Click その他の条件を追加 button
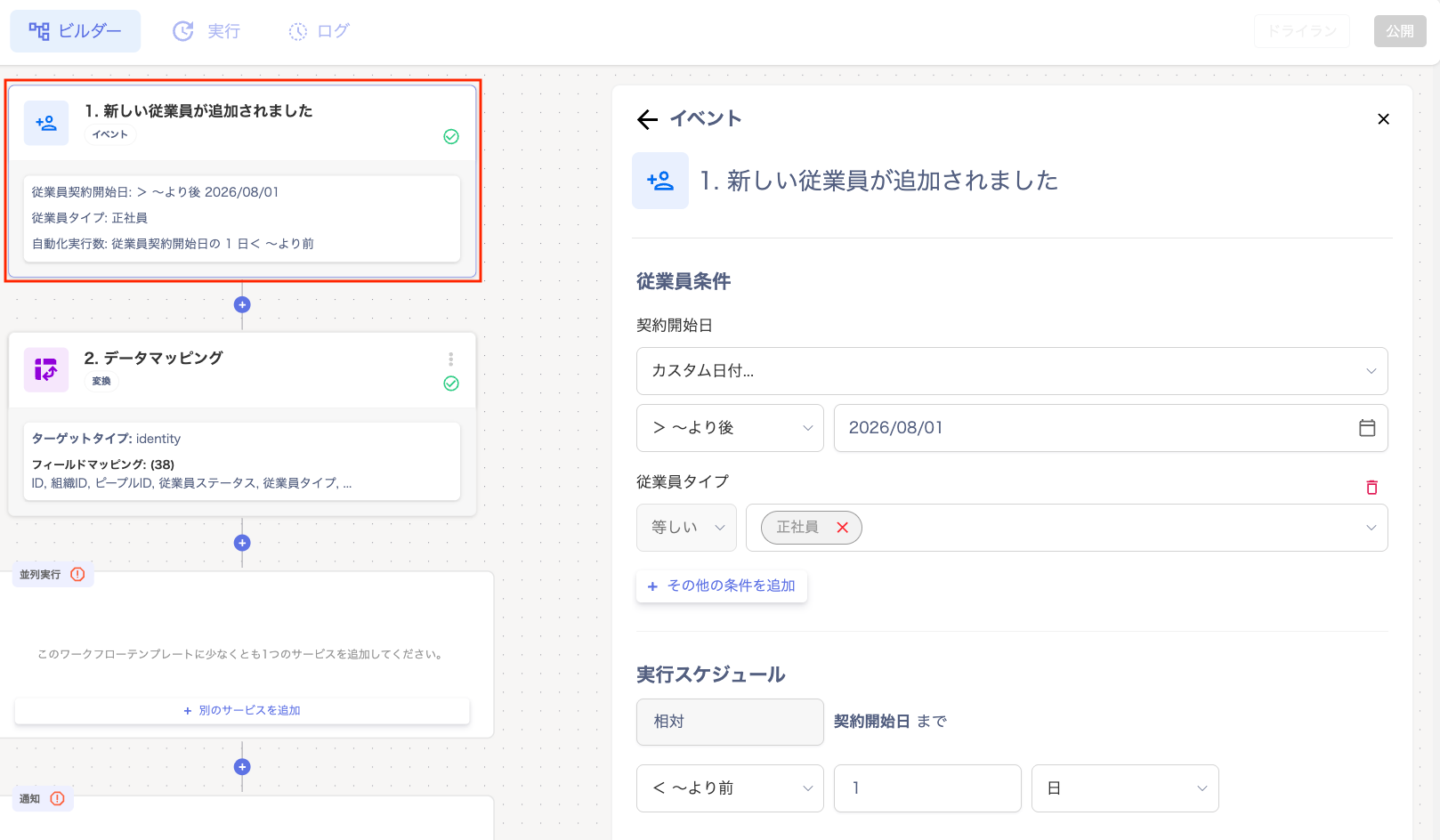 click(x=722, y=586)
